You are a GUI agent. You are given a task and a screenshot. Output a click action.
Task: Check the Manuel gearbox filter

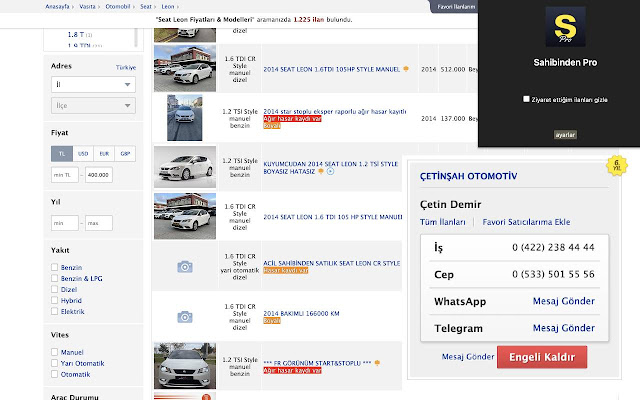click(x=54, y=352)
